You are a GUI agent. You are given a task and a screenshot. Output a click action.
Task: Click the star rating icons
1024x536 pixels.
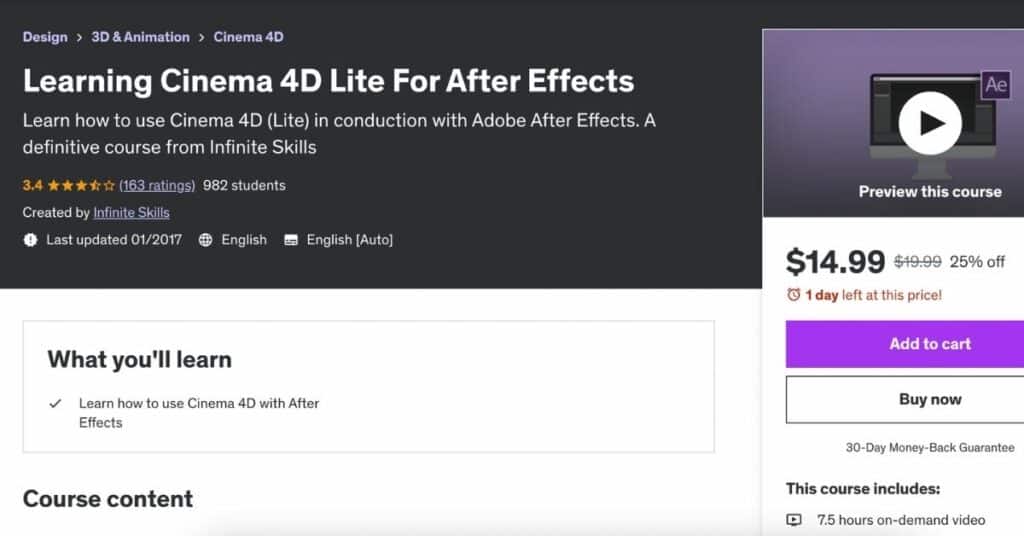[x=81, y=185]
